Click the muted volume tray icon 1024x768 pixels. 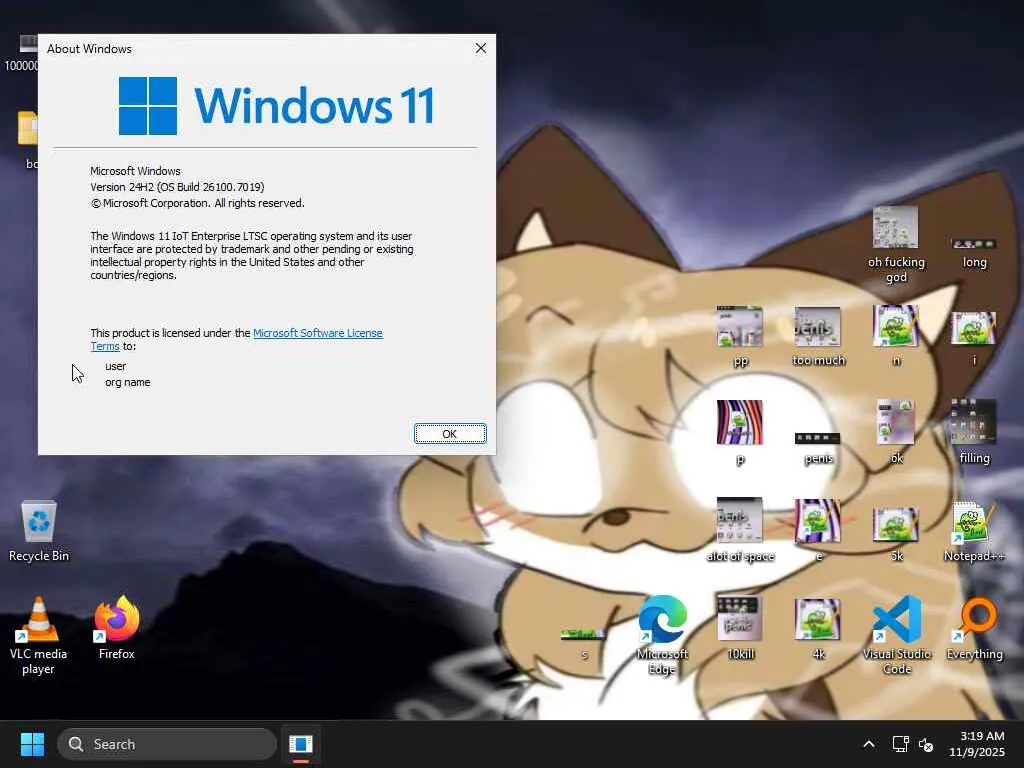[925, 744]
